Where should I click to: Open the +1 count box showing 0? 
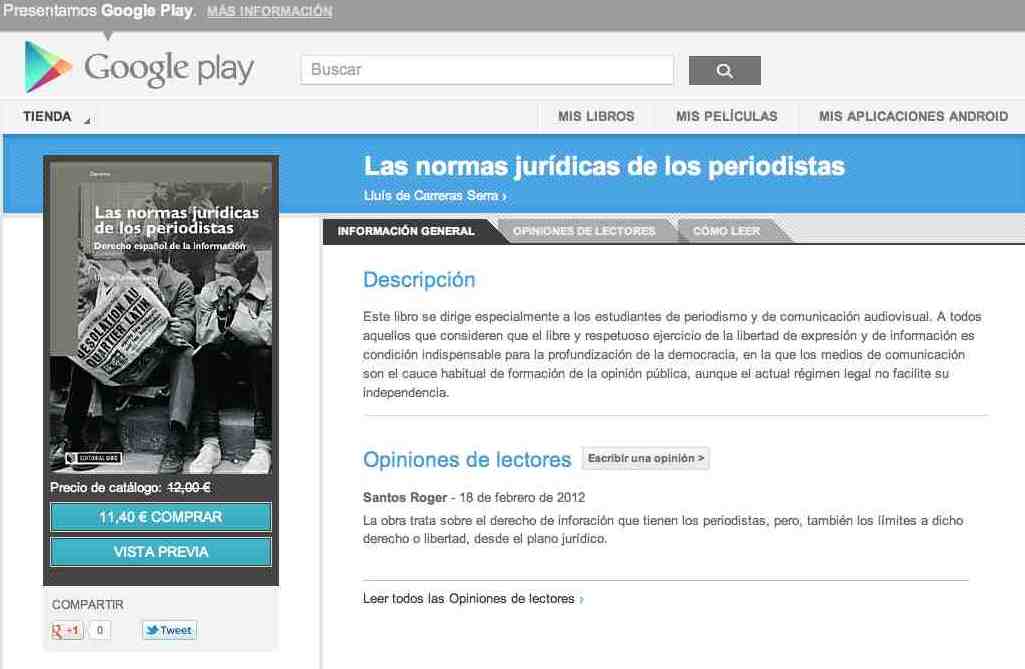[99, 630]
